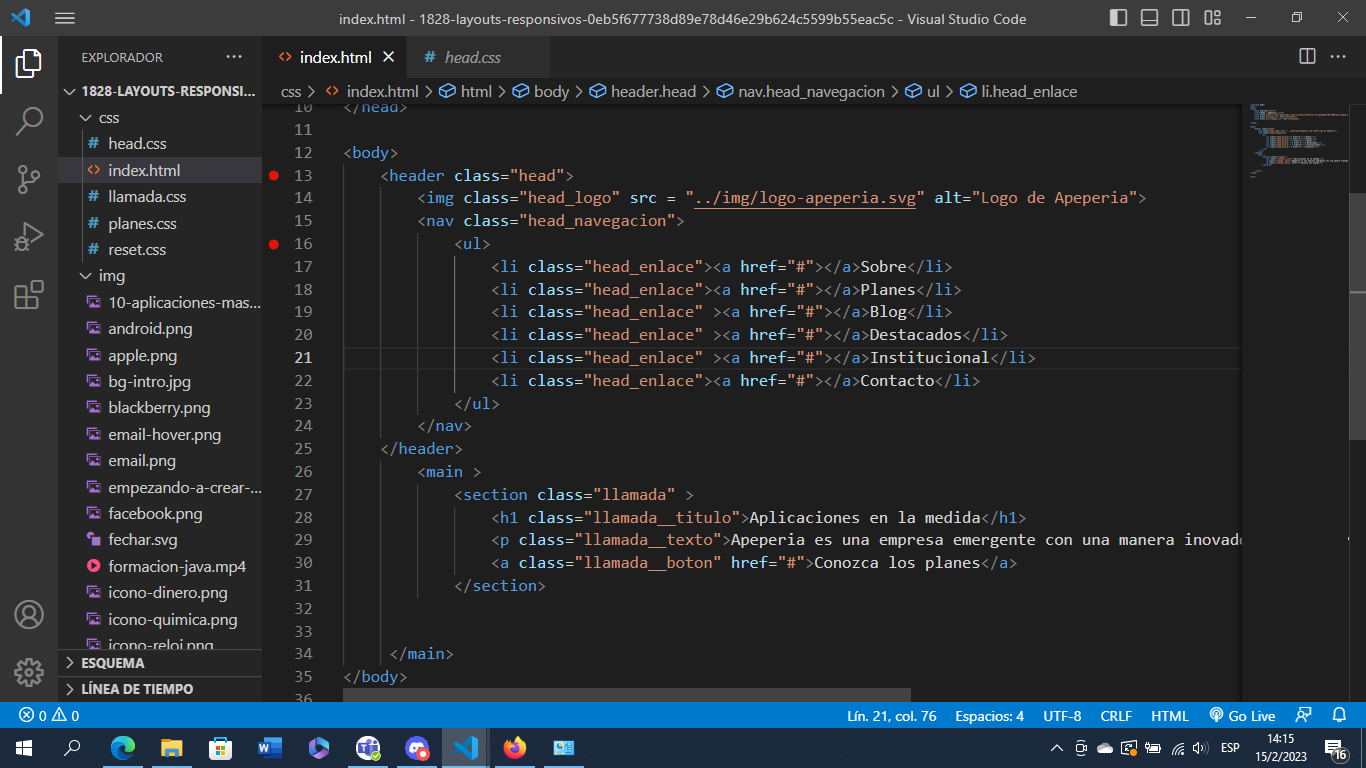Open Explorer views and more actions
Viewport: 1366px width, 768px height.
(234, 57)
